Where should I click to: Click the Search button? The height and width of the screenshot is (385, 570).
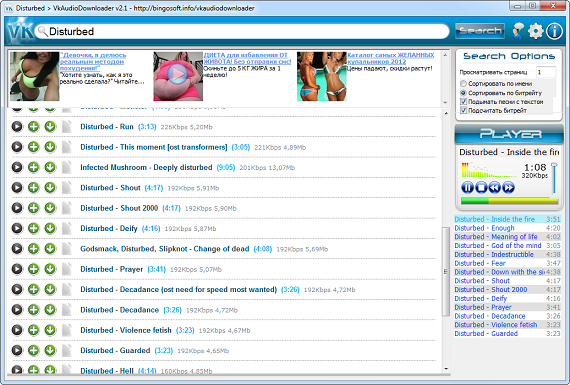click(x=480, y=31)
